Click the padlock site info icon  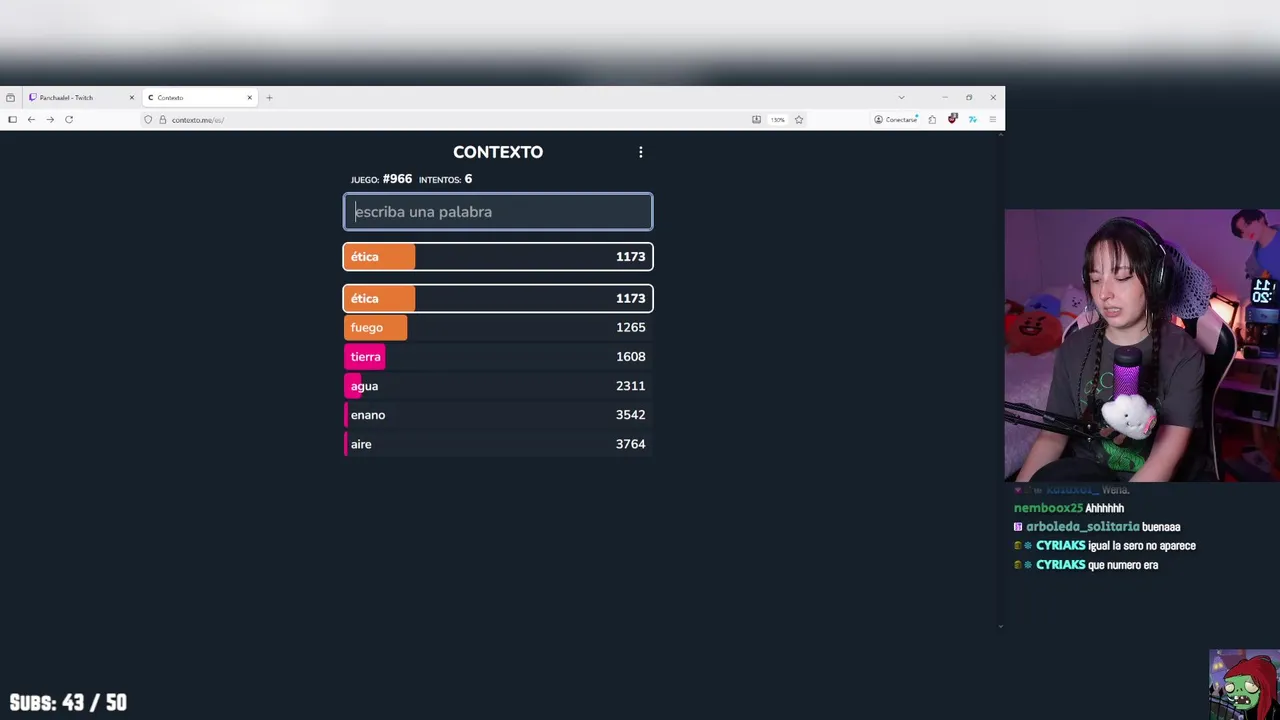(162, 120)
